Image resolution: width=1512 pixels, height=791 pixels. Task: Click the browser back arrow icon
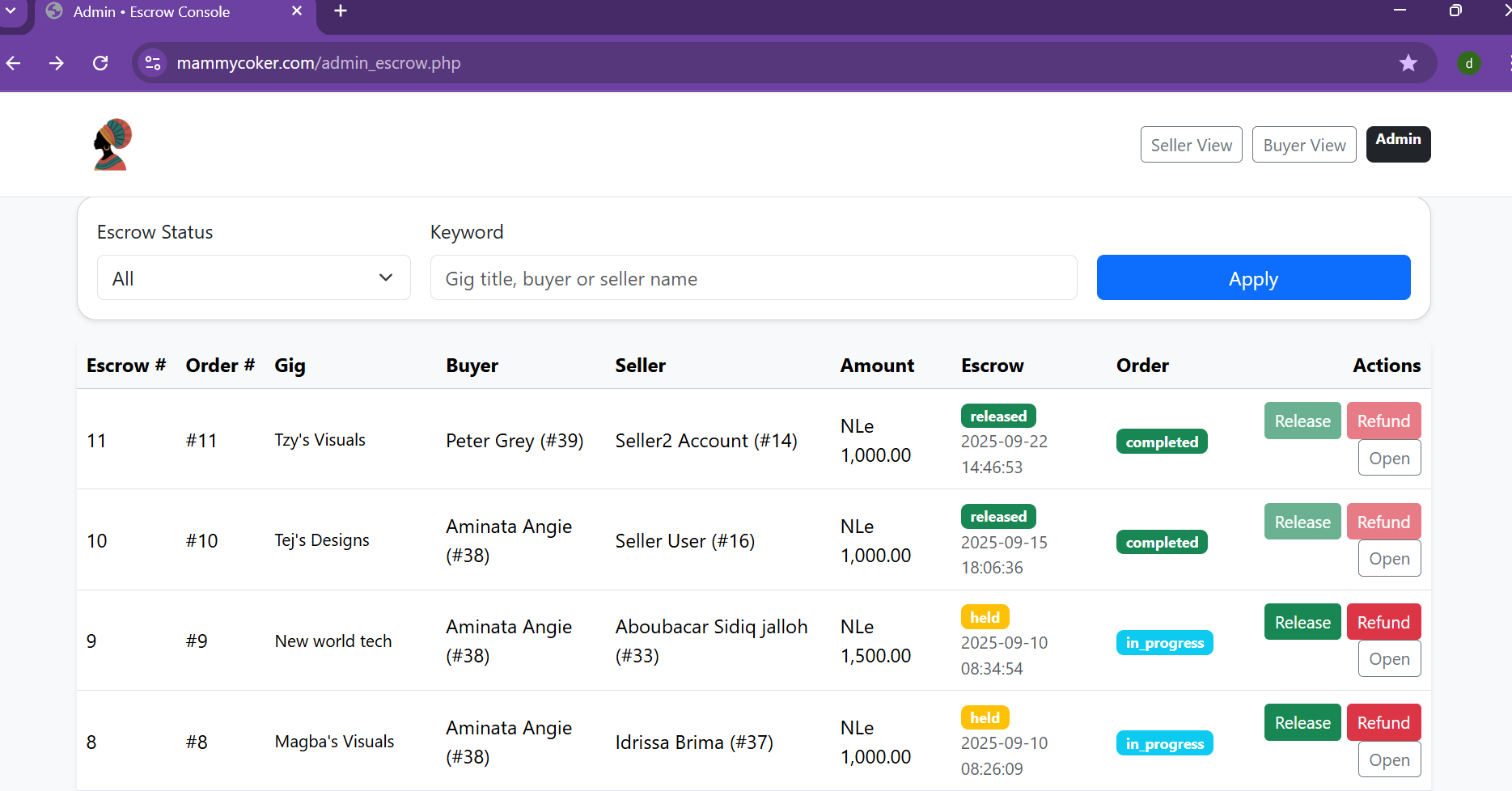pyautogui.click(x=14, y=63)
